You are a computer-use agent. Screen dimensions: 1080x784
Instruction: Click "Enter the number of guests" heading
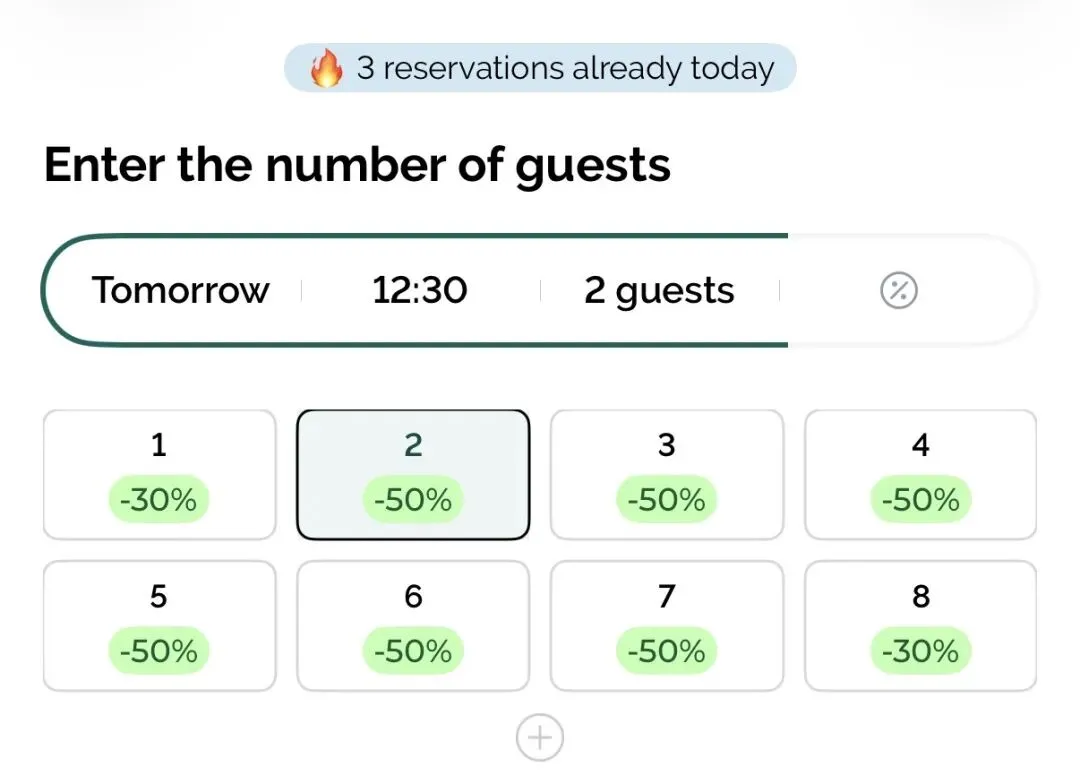point(357,165)
